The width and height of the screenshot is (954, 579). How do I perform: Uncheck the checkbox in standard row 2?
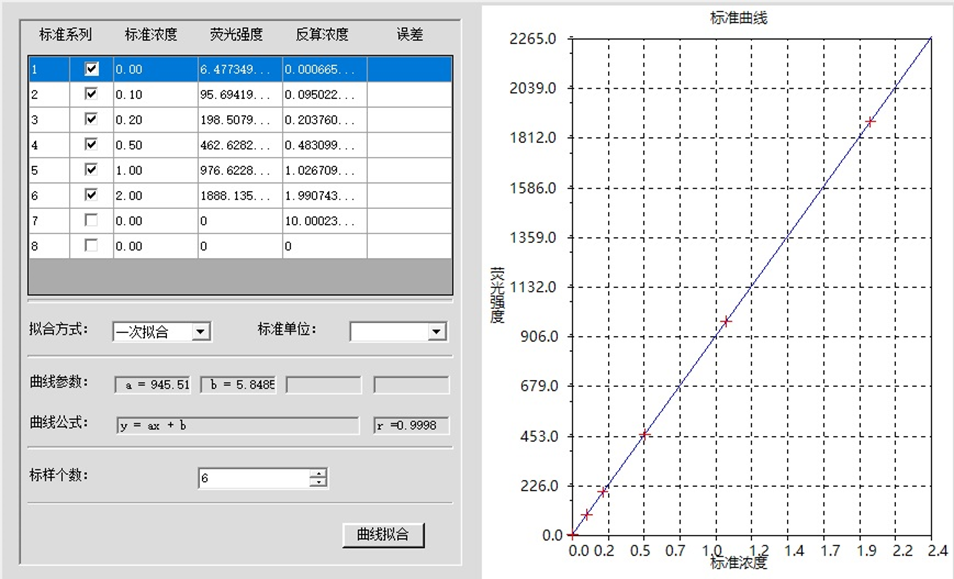click(x=91, y=94)
